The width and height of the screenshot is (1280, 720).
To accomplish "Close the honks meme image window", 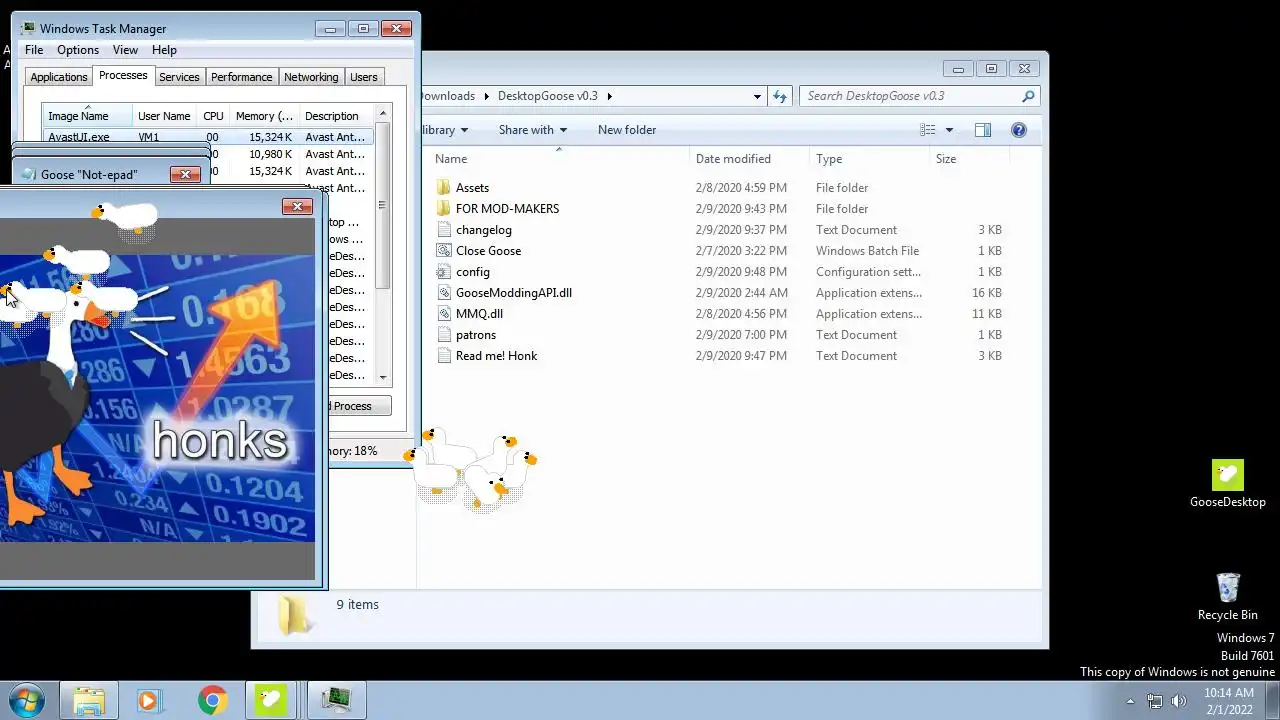I will (x=297, y=206).
